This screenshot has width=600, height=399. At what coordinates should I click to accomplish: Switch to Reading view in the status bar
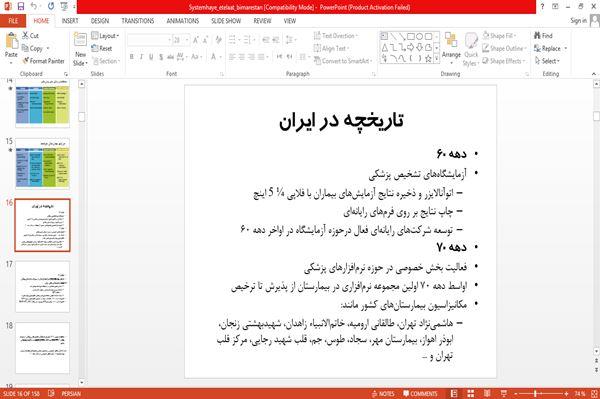(x=487, y=393)
